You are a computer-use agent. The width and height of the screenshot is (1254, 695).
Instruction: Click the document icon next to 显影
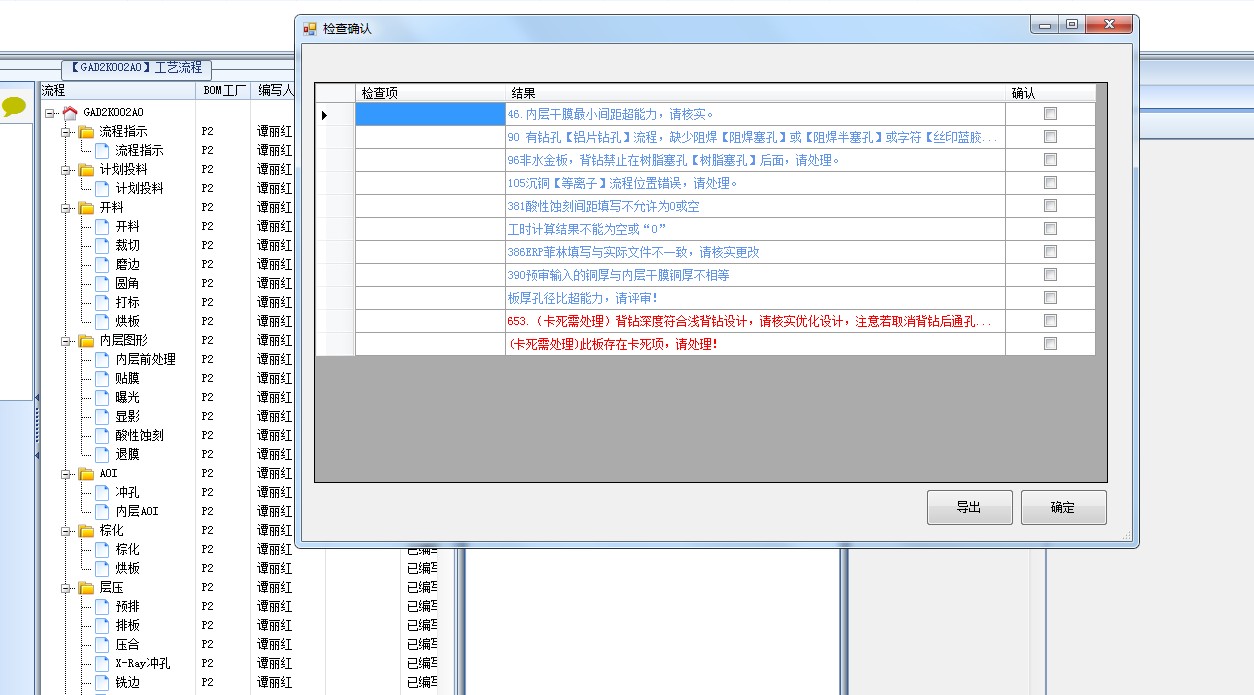pyautogui.click(x=102, y=416)
